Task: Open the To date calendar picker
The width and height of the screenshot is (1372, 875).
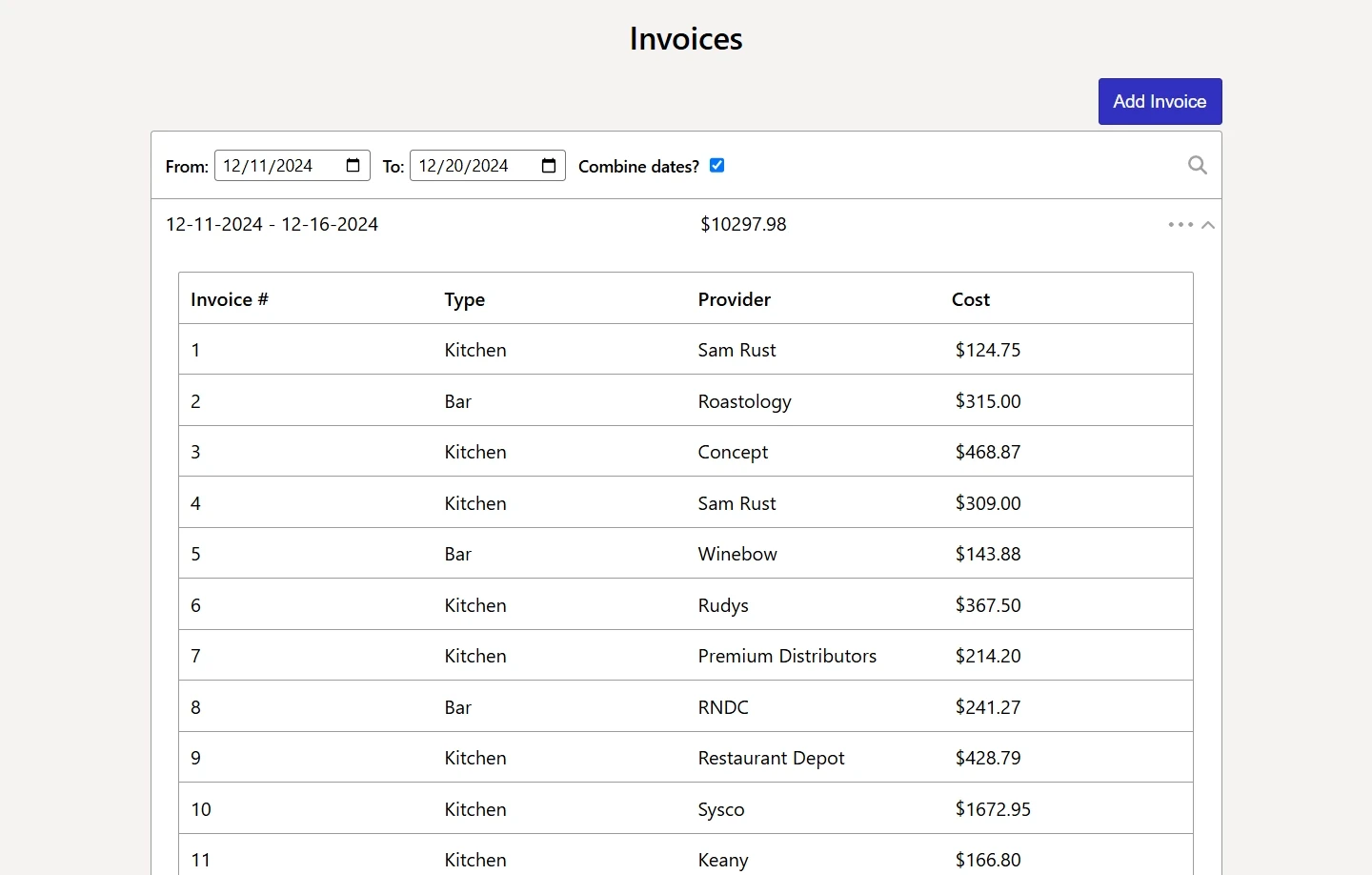Action: [x=548, y=165]
